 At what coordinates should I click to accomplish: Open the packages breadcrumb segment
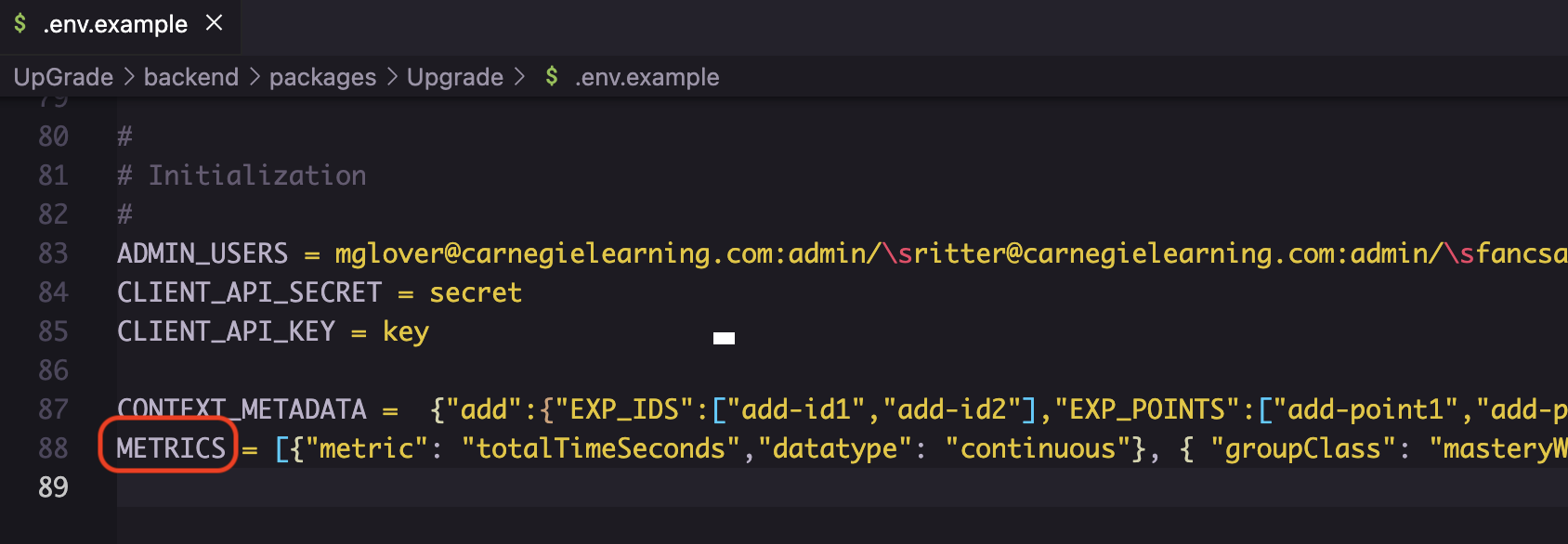click(322, 77)
